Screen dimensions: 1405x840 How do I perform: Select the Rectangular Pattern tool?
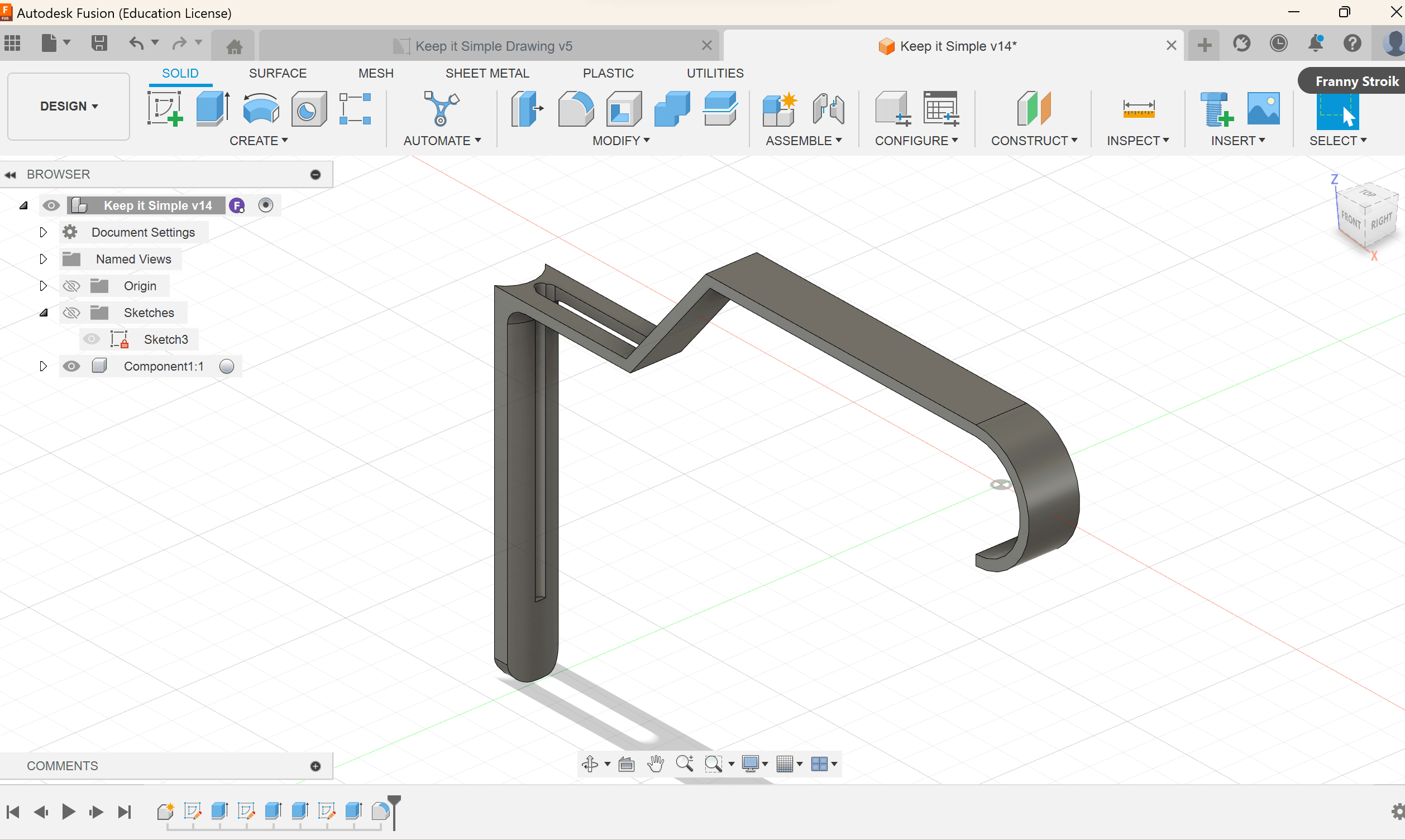coord(355,109)
